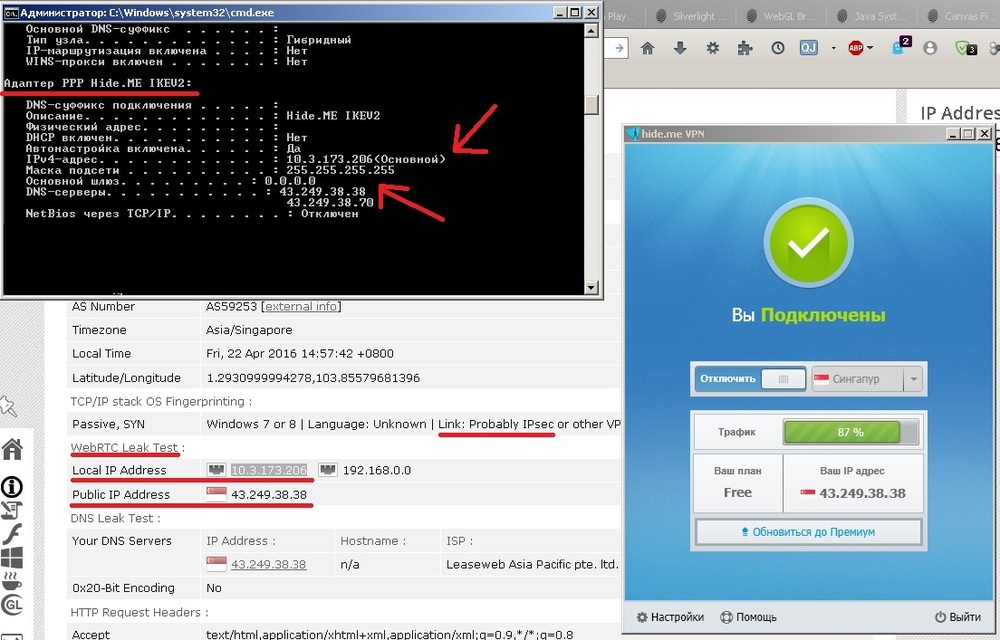Click the gray user profile icon
Screen dimensions: 1000x640
tap(930, 48)
